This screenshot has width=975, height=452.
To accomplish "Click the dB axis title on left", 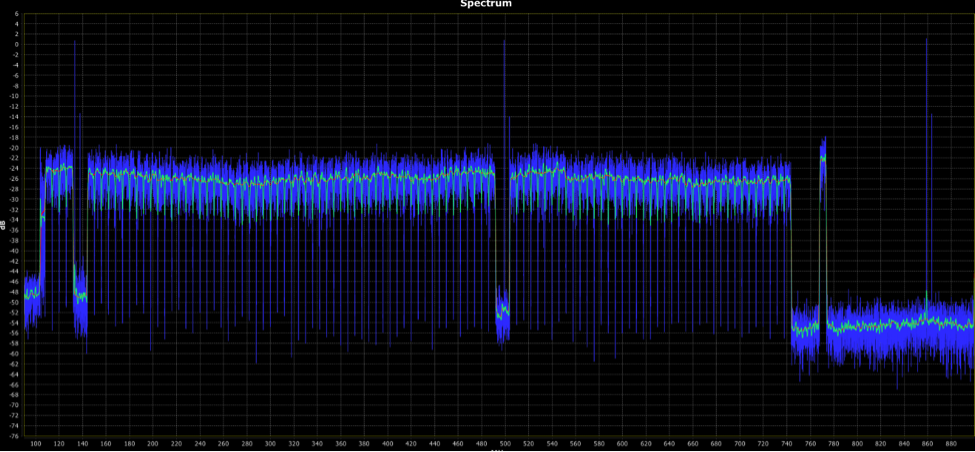I will click(x=4, y=225).
